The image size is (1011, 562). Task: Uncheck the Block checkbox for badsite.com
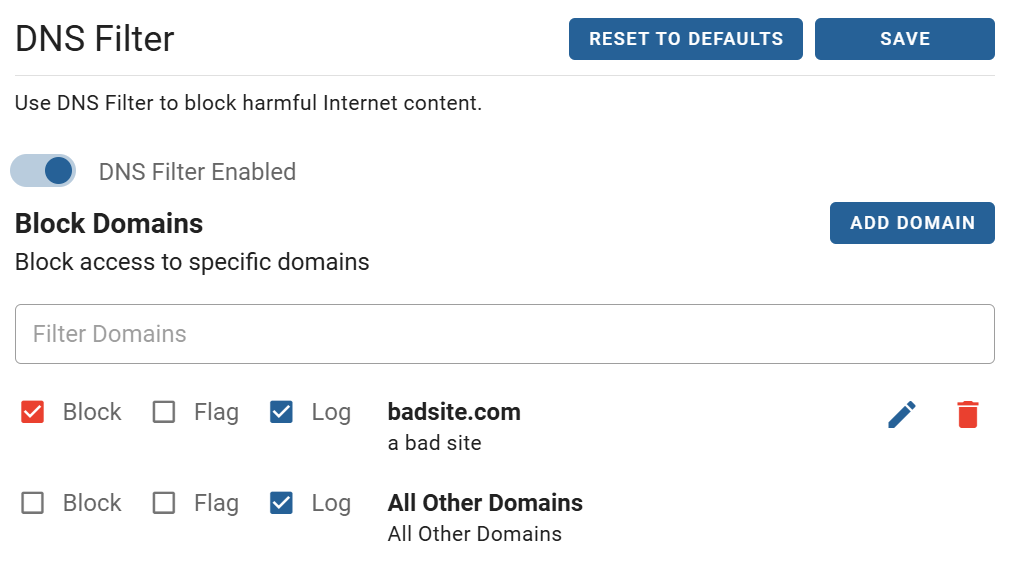click(x=32, y=412)
